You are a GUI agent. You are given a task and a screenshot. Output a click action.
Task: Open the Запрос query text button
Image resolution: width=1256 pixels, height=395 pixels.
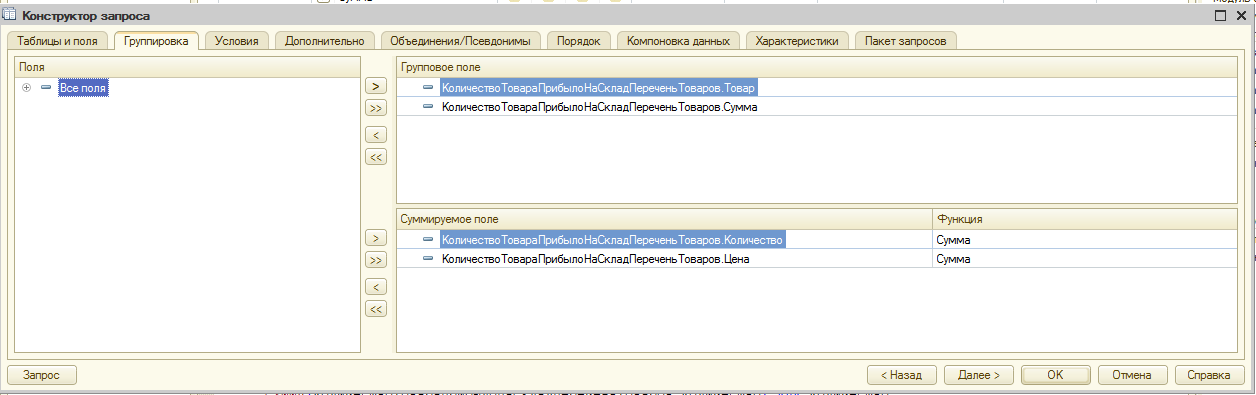coord(42,374)
